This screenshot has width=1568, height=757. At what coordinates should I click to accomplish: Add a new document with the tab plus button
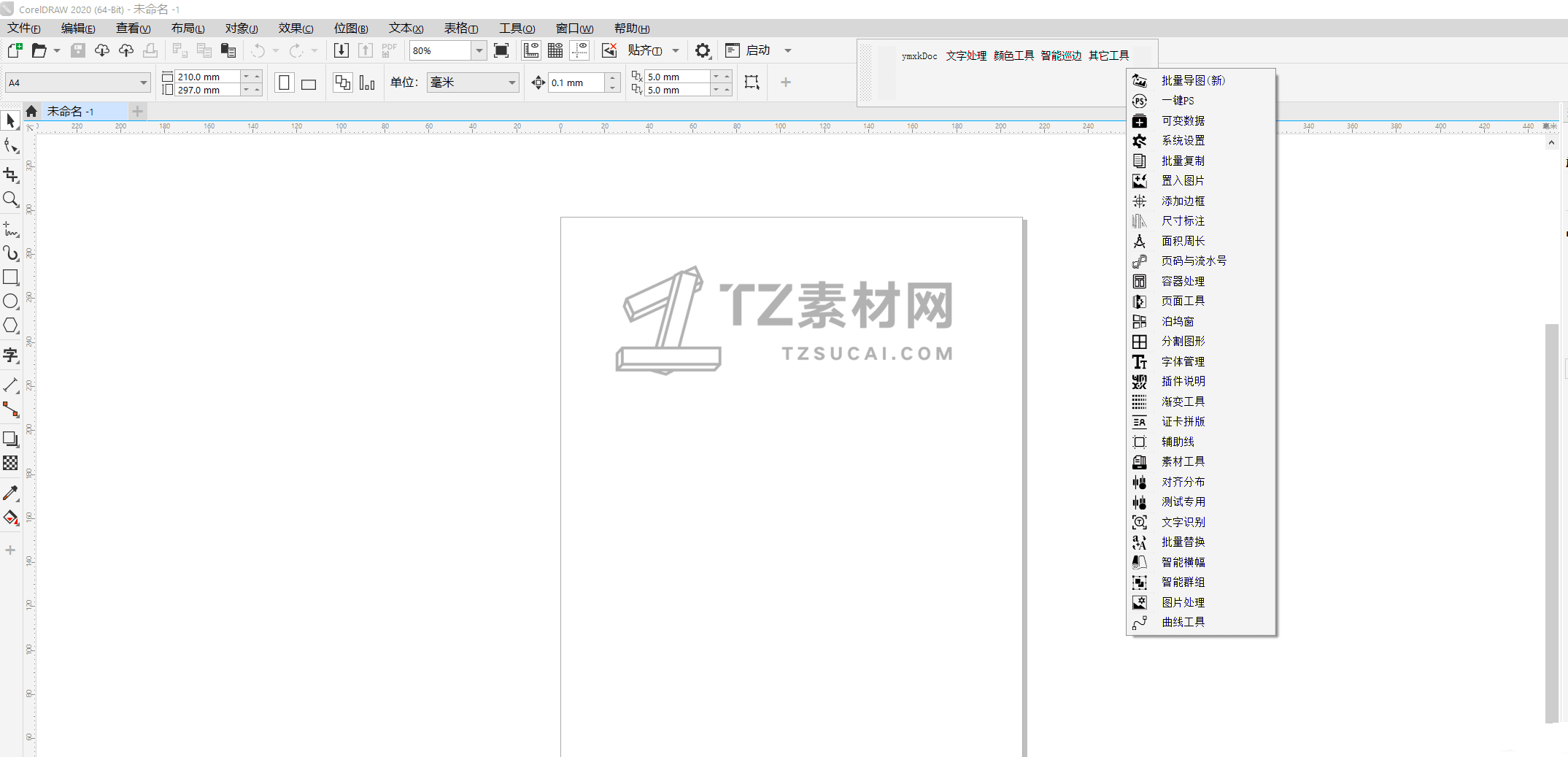(x=137, y=111)
